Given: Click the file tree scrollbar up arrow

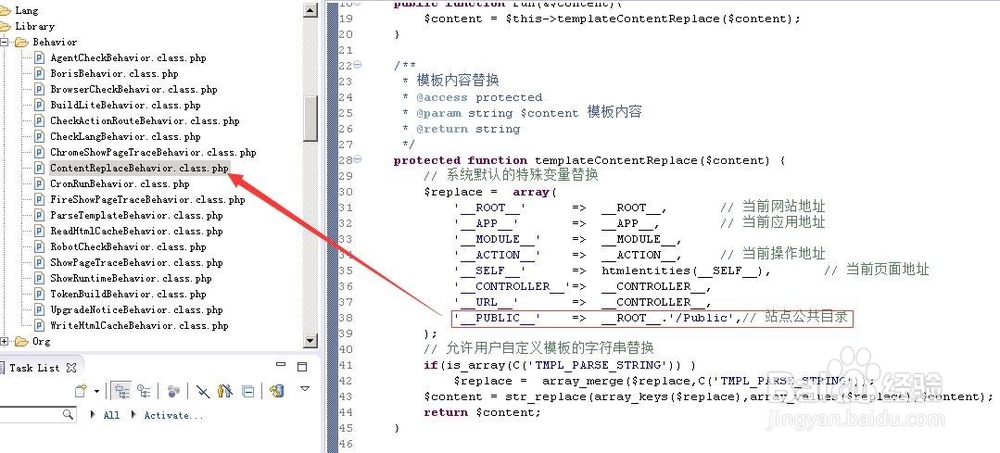Looking at the screenshot, I should [x=311, y=10].
